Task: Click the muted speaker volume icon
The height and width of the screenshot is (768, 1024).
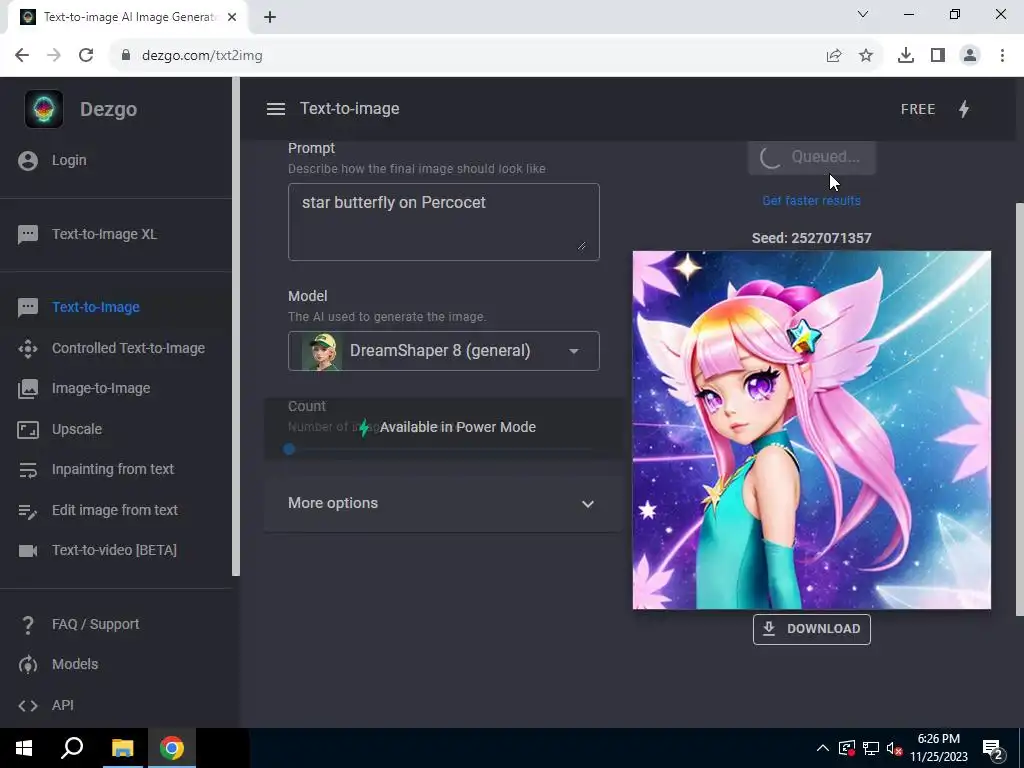Action: pos(894,748)
